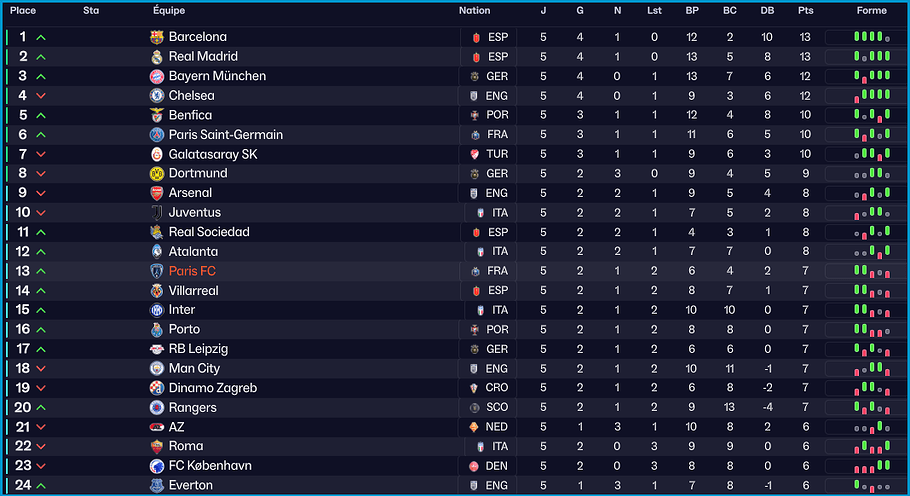Open the Paris Saint-Germain team link
Viewport: 910px width, 496px height.
(x=226, y=135)
